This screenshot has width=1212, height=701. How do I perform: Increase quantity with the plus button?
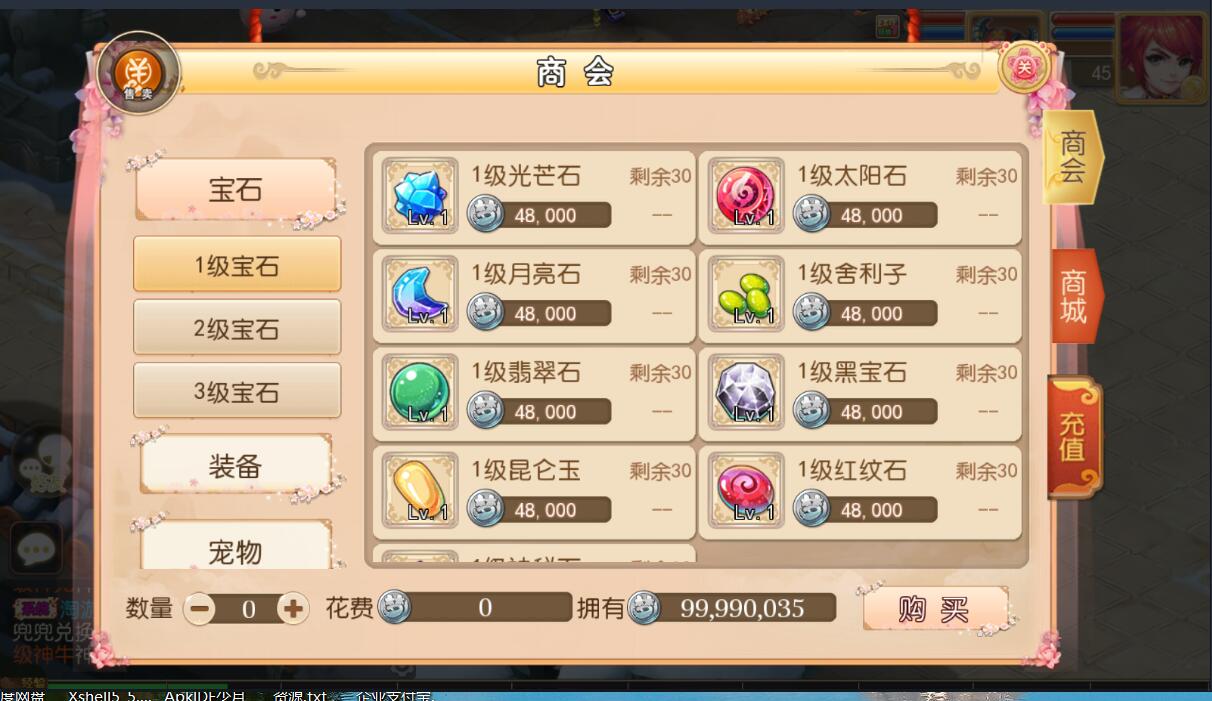coord(293,608)
